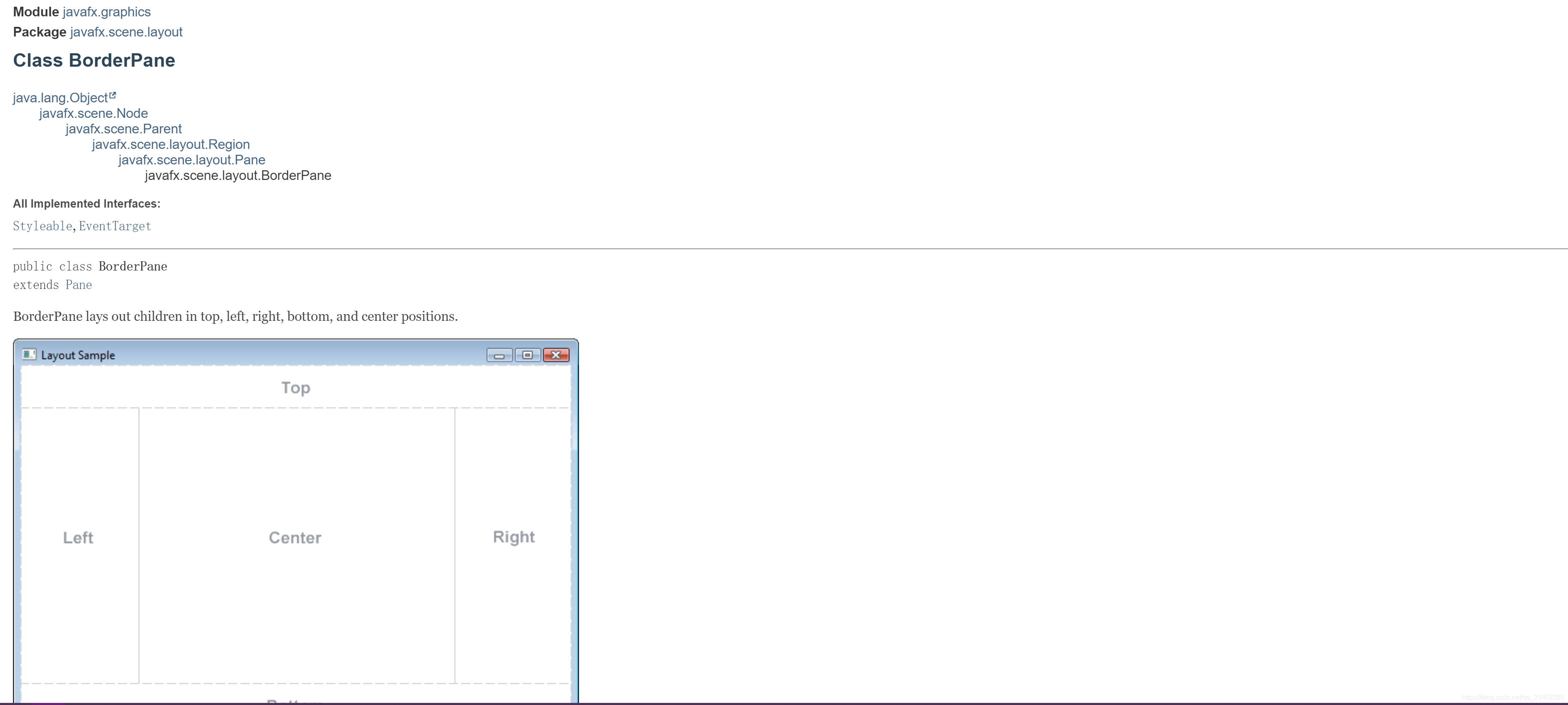Viewport: 1568px width, 705px height.
Task: Click the Left region label in sample
Action: [x=78, y=538]
